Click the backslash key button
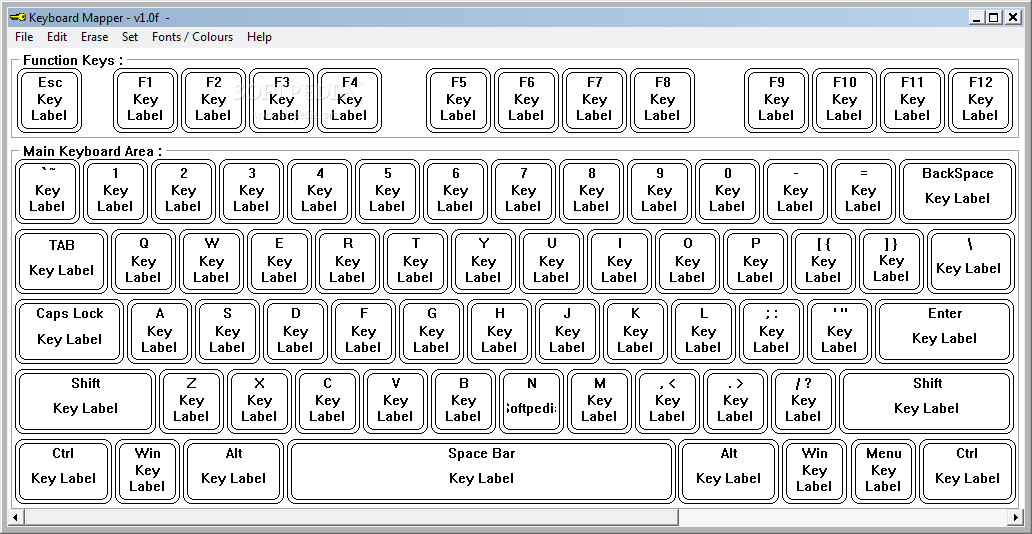The height and width of the screenshot is (534, 1032). click(971, 261)
